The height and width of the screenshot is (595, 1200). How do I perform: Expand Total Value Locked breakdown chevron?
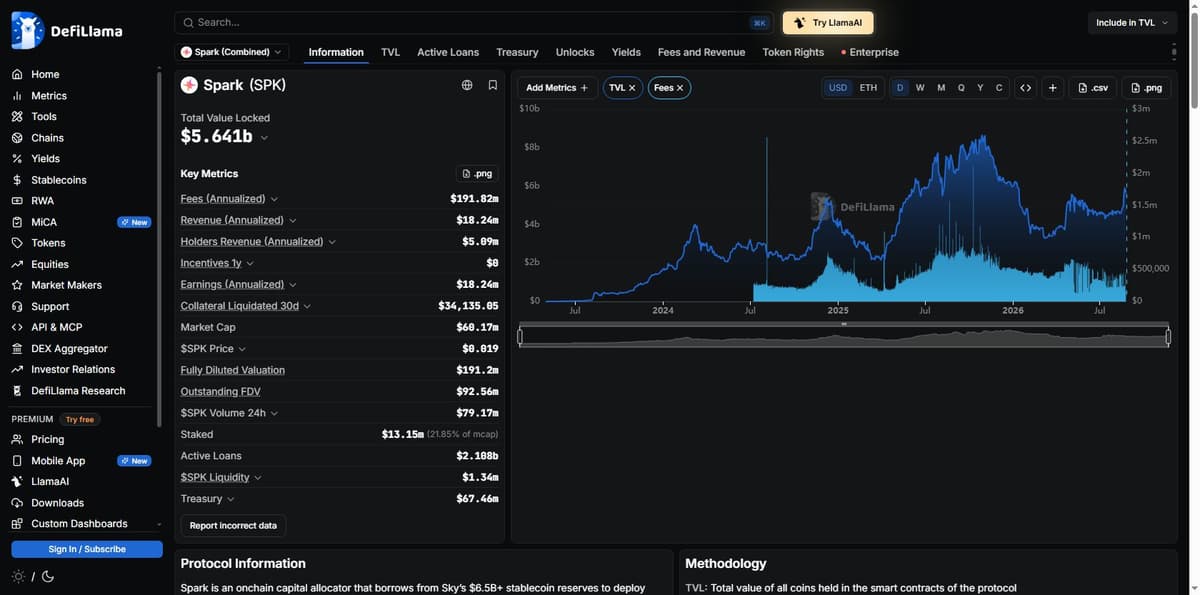click(264, 138)
